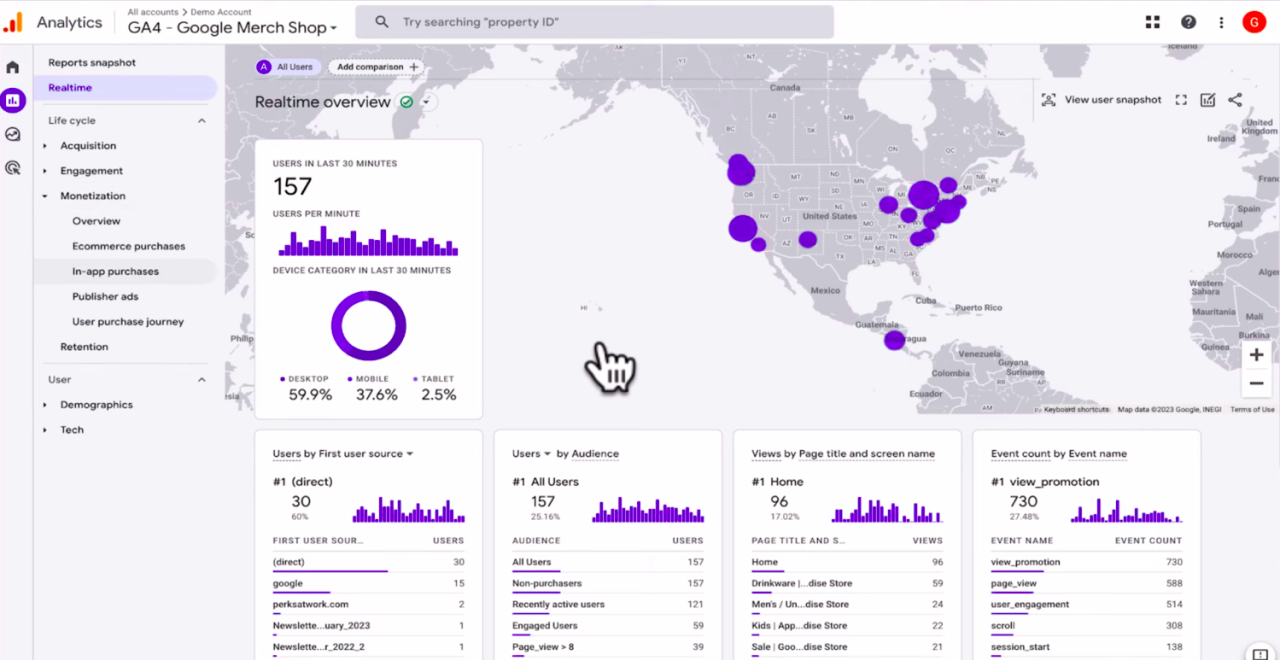Screen dimensions: 1280x660
Task: Click the view user snapshot person icon
Action: pos(1048,100)
